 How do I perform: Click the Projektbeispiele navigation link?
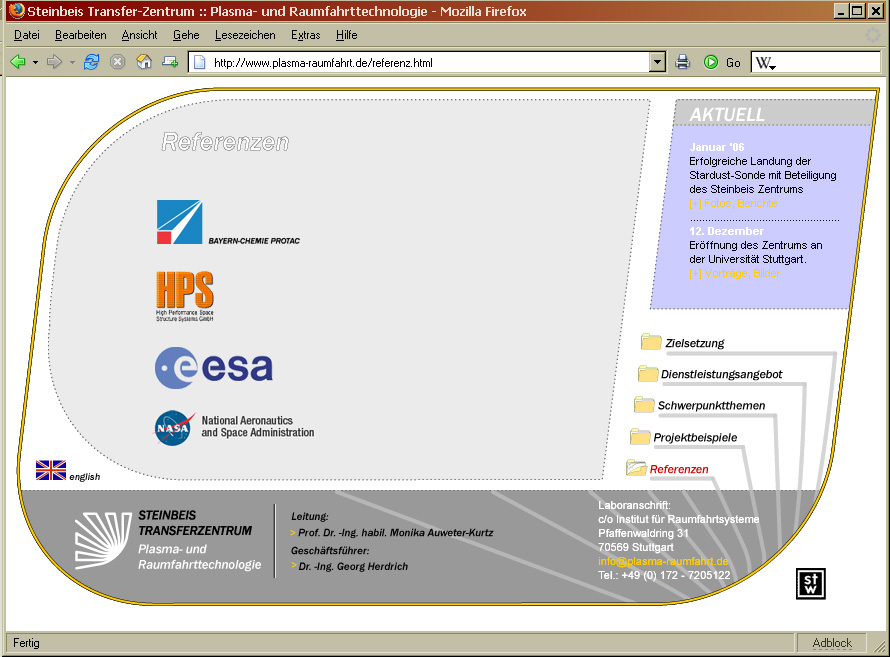[694, 437]
